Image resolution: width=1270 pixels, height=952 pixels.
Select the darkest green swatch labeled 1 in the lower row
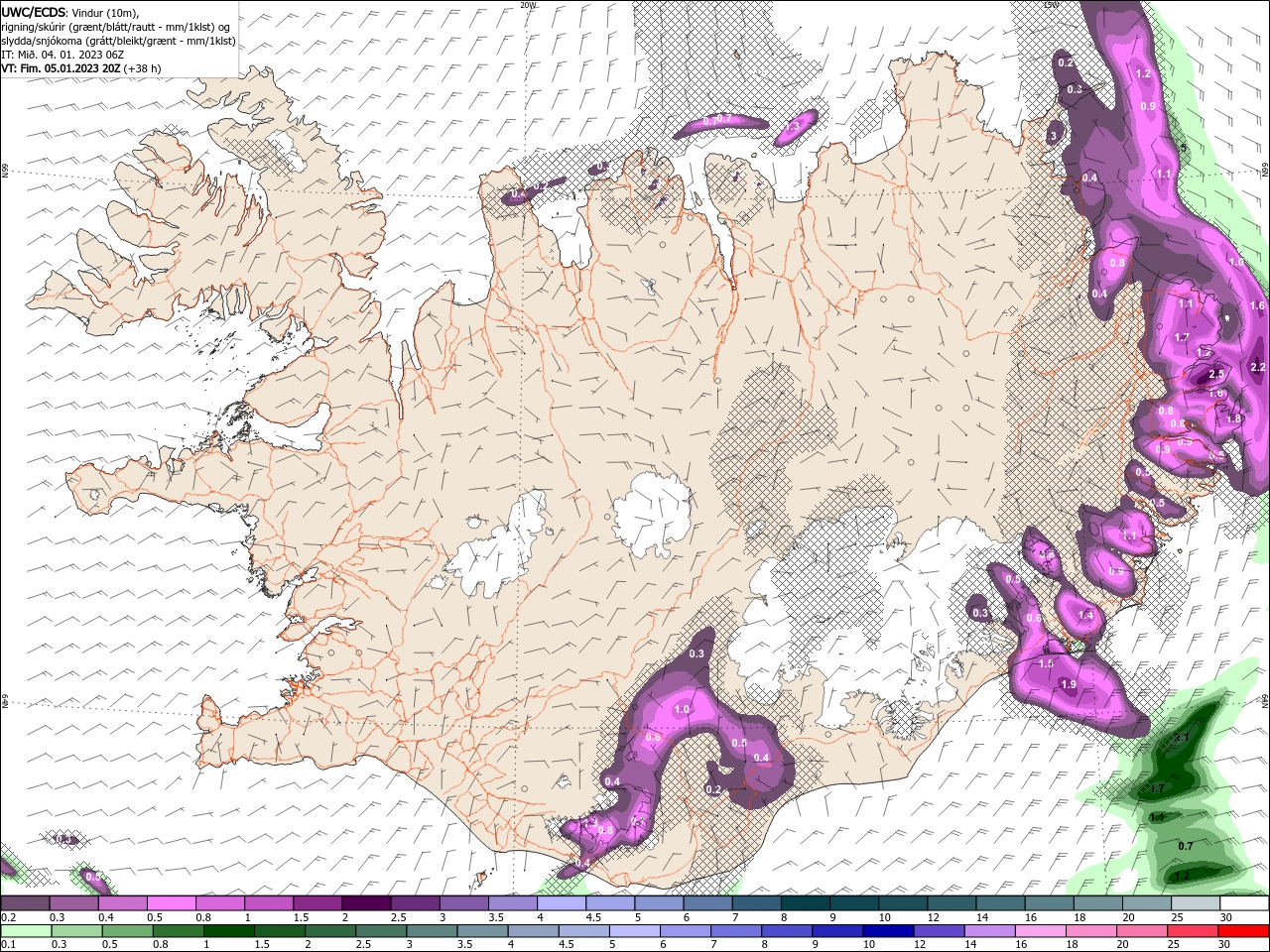point(228,930)
